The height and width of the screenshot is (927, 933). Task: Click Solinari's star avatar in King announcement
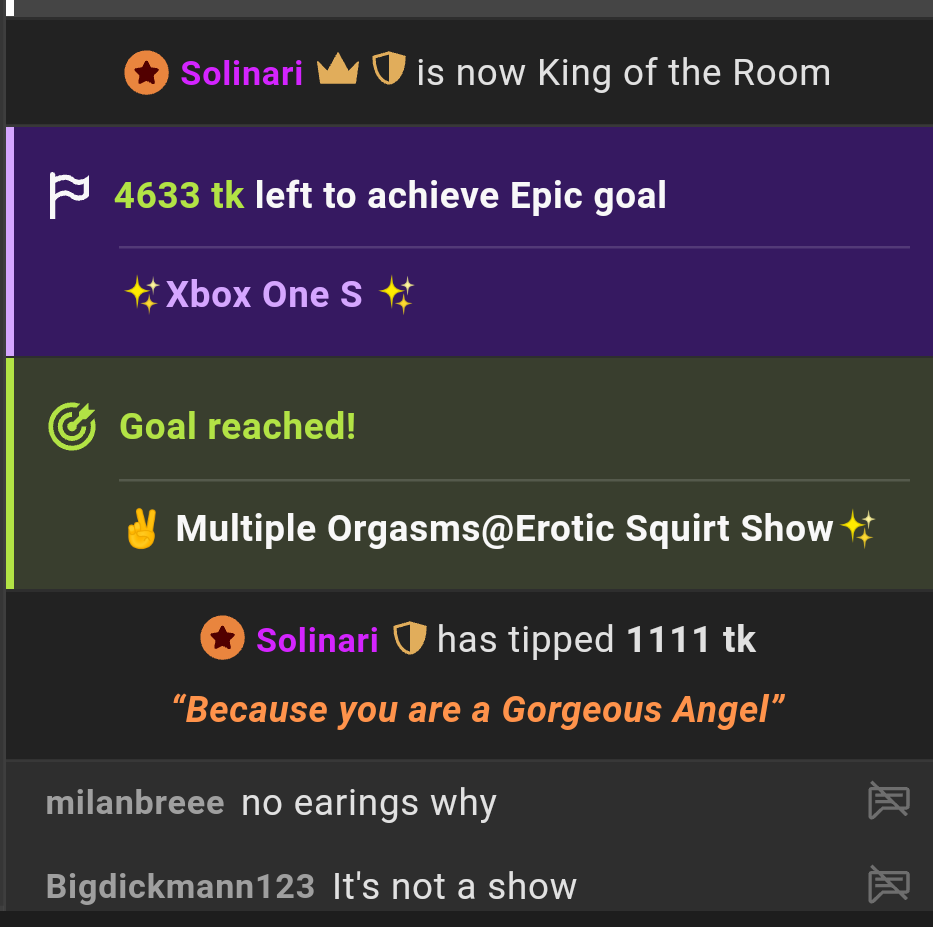click(146, 73)
